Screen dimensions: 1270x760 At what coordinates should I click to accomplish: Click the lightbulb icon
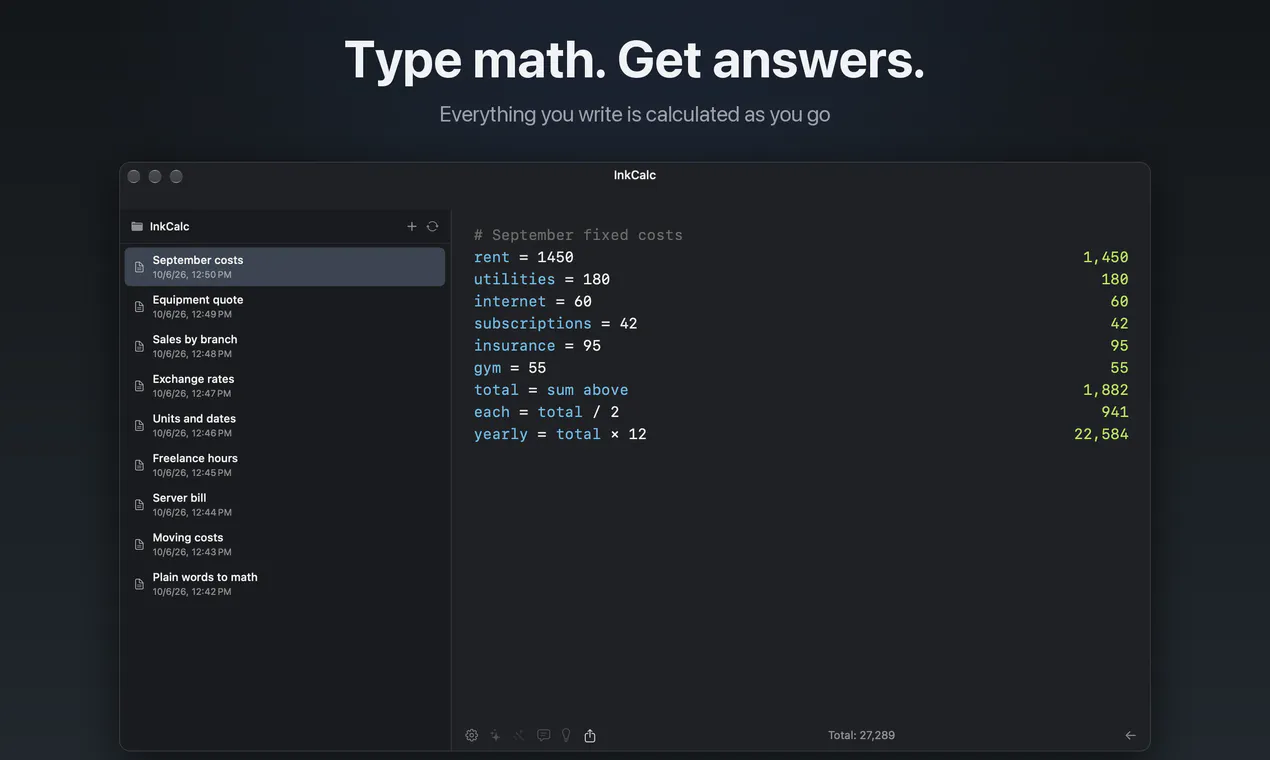(x=566, y=735)
